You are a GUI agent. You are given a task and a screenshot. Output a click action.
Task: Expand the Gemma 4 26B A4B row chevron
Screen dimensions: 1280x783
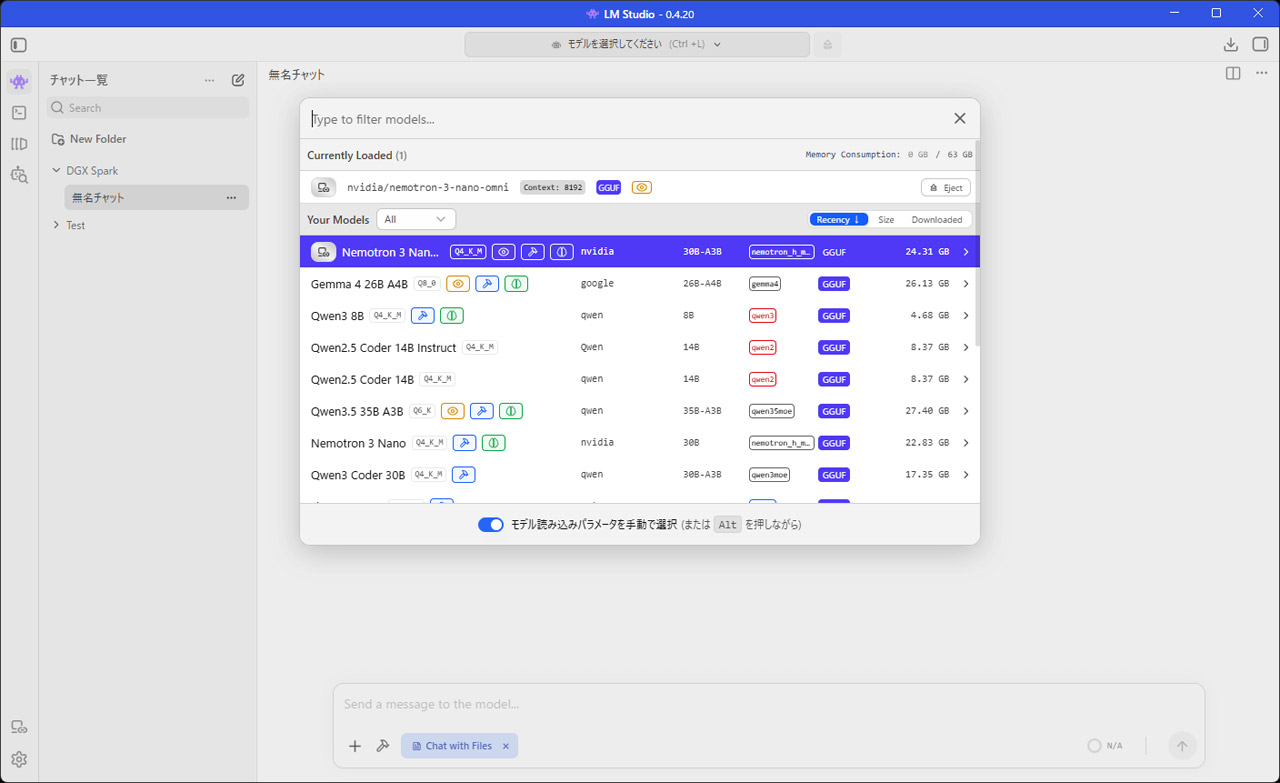(x=966, y=284)
